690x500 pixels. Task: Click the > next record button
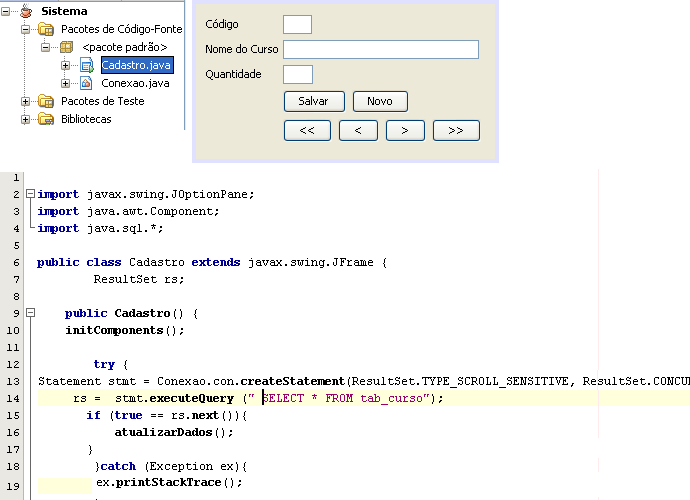405,130
